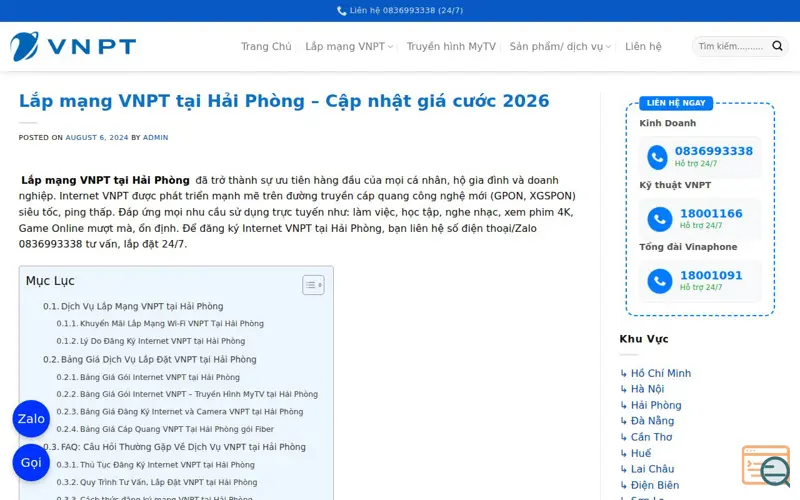Jump to 0.3.2 Quy Trình Tư Vấn, Lắp Đặt

tap(157, 482)
